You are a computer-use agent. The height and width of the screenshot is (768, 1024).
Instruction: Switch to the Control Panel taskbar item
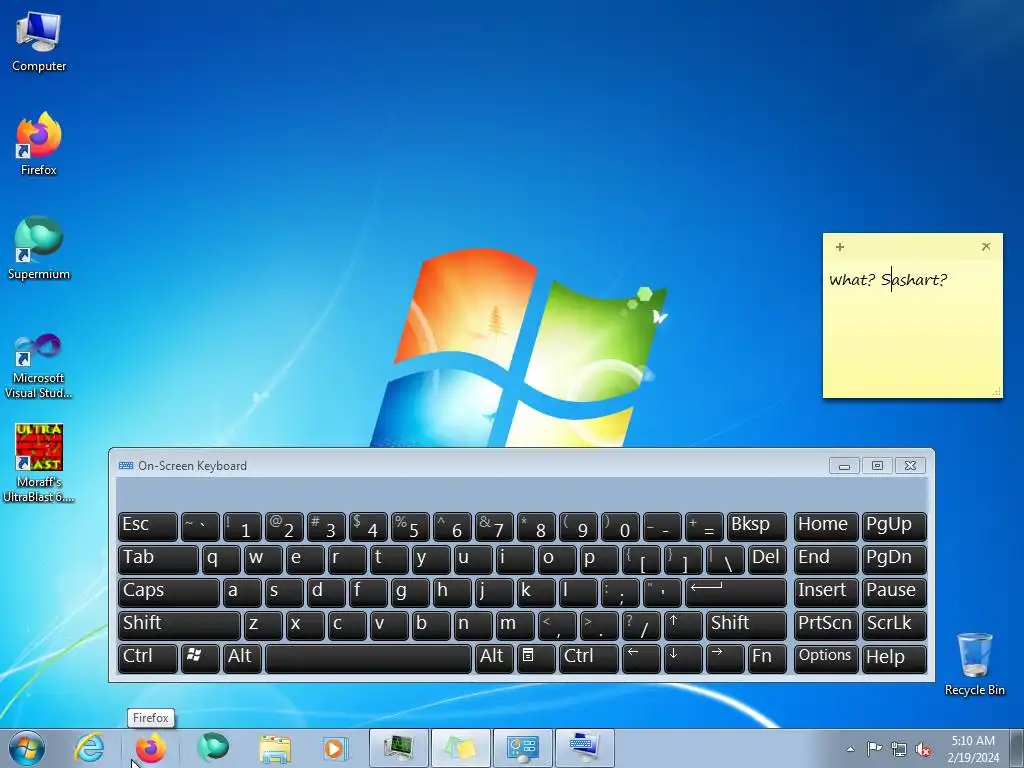(x=523, y=748)
